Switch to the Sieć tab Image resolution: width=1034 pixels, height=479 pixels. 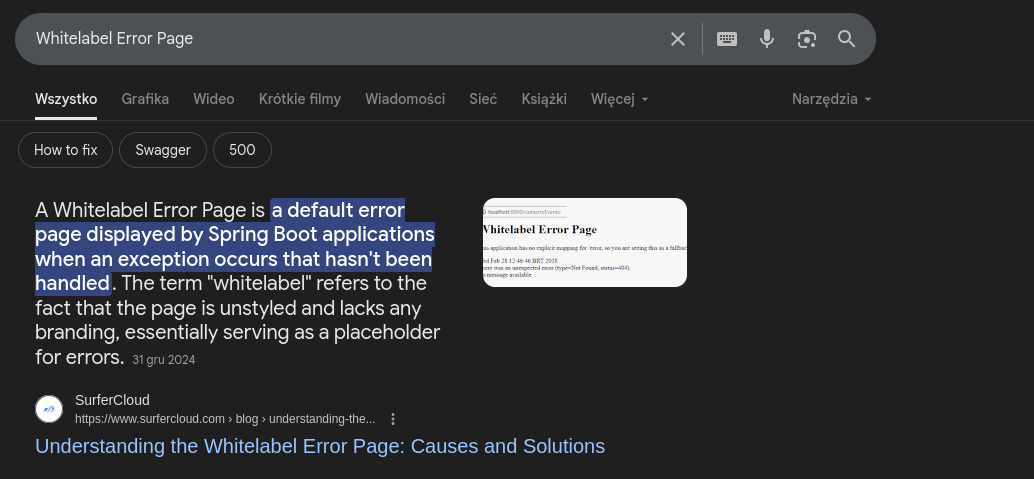(483, 99)
